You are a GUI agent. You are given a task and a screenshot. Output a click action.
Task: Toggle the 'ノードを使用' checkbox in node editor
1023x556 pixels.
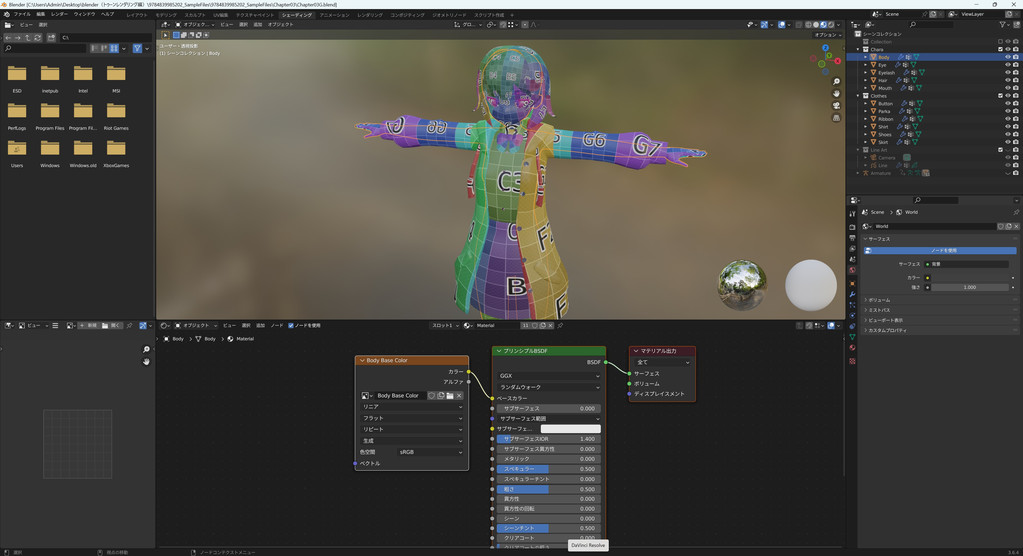point(291,325)
